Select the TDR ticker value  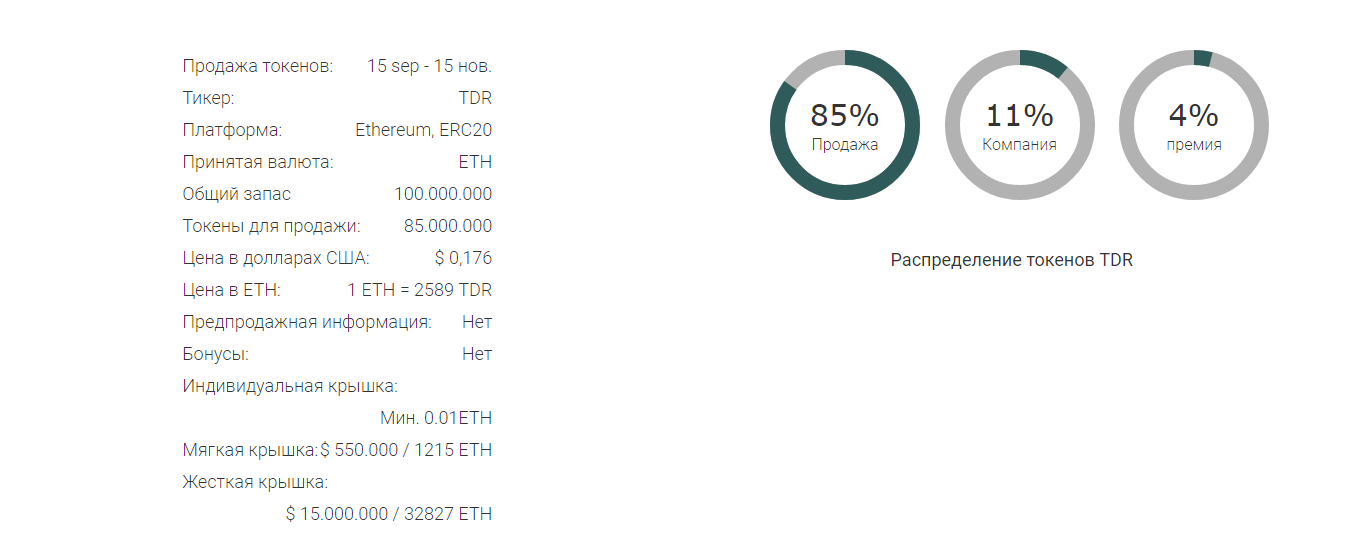(475, 98)
